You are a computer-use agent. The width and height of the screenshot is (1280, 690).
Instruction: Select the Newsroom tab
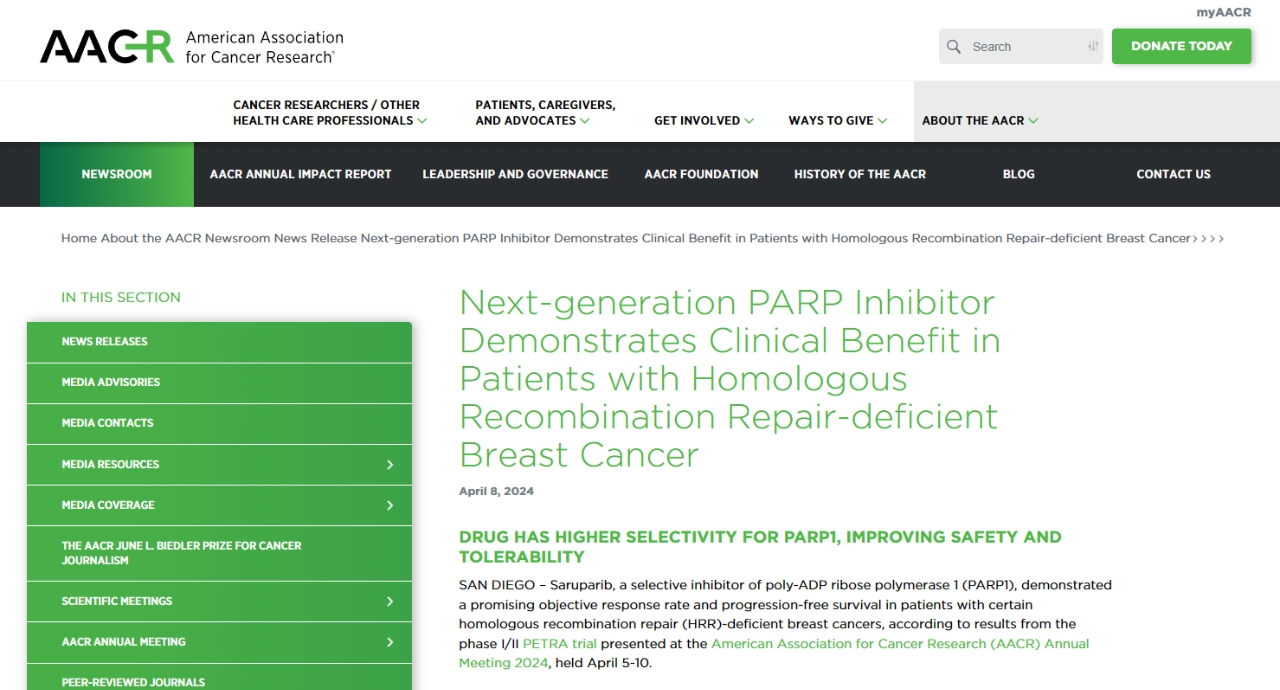117,174
